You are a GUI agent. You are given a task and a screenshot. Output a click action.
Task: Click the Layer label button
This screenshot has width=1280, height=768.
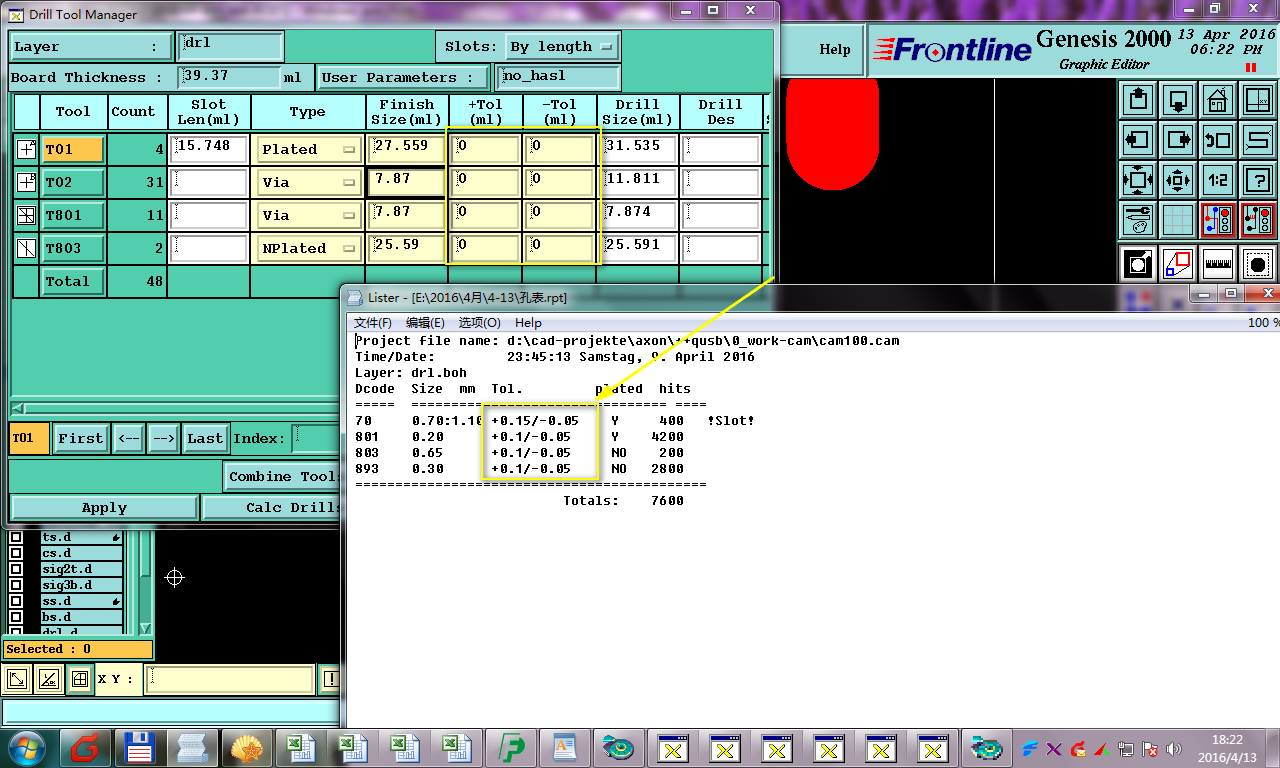tap(91, 47)
